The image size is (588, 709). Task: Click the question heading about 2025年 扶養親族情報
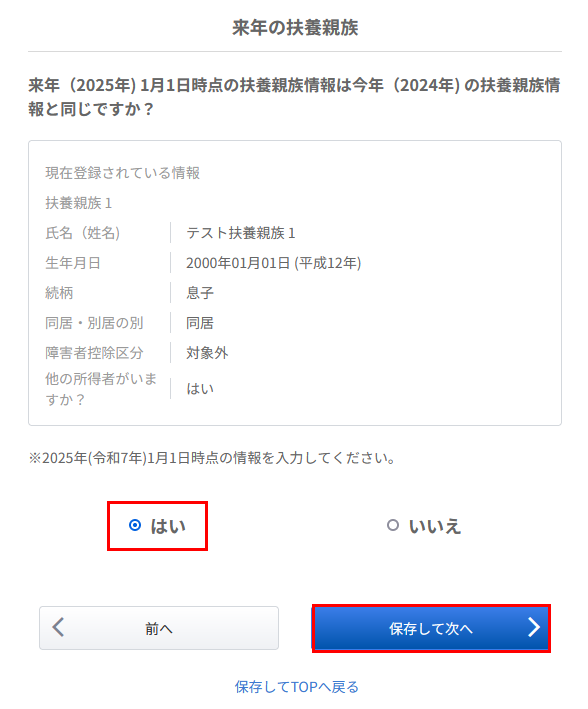coord(294,97)
